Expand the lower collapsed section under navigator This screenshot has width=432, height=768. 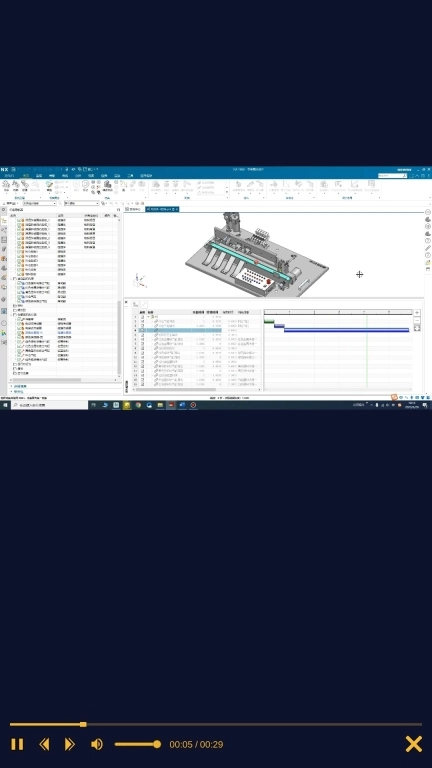point(18,391)
